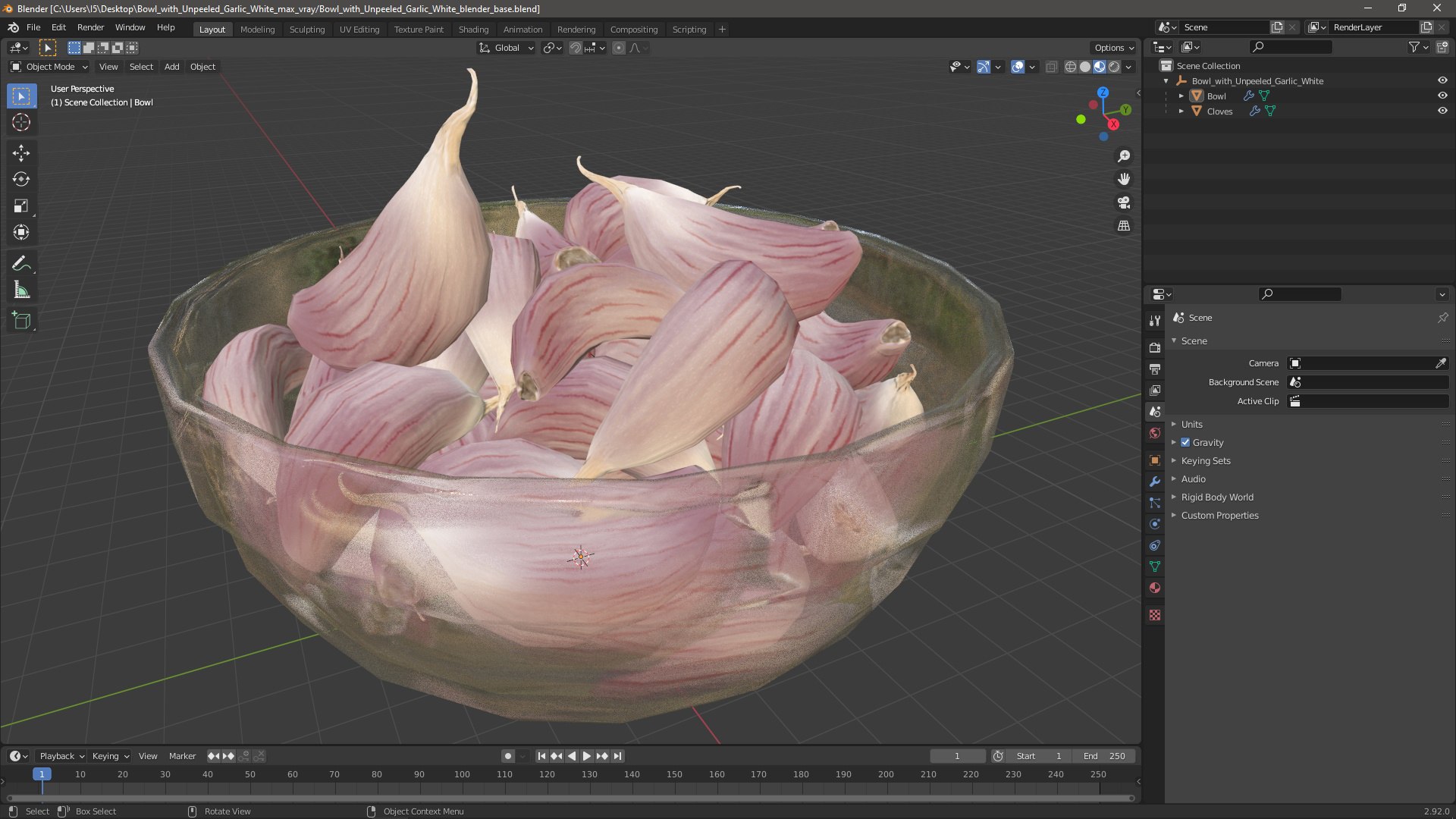Open World properties tab
The image size is (1456, 819).
1155,433
